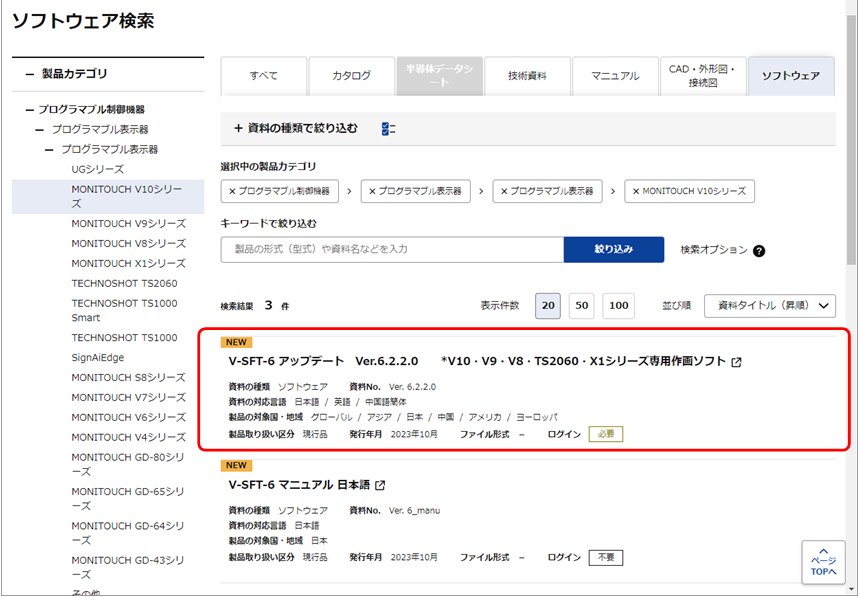
Task: Open external link icon for V-SFT-6 アップデート
Action: [x=737, y=362]
